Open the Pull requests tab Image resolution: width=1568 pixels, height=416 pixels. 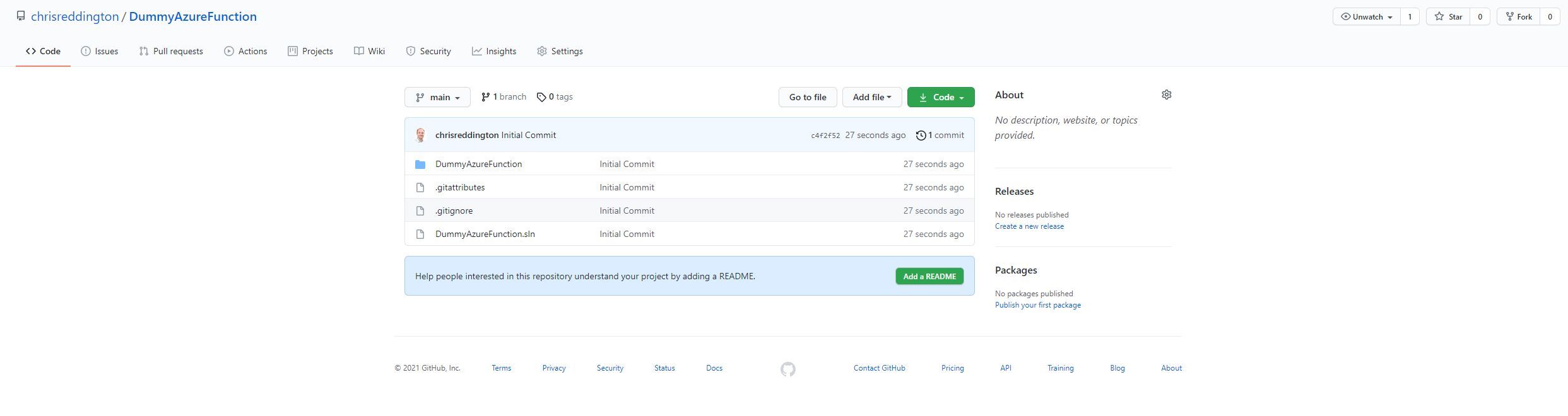(171, 51)
